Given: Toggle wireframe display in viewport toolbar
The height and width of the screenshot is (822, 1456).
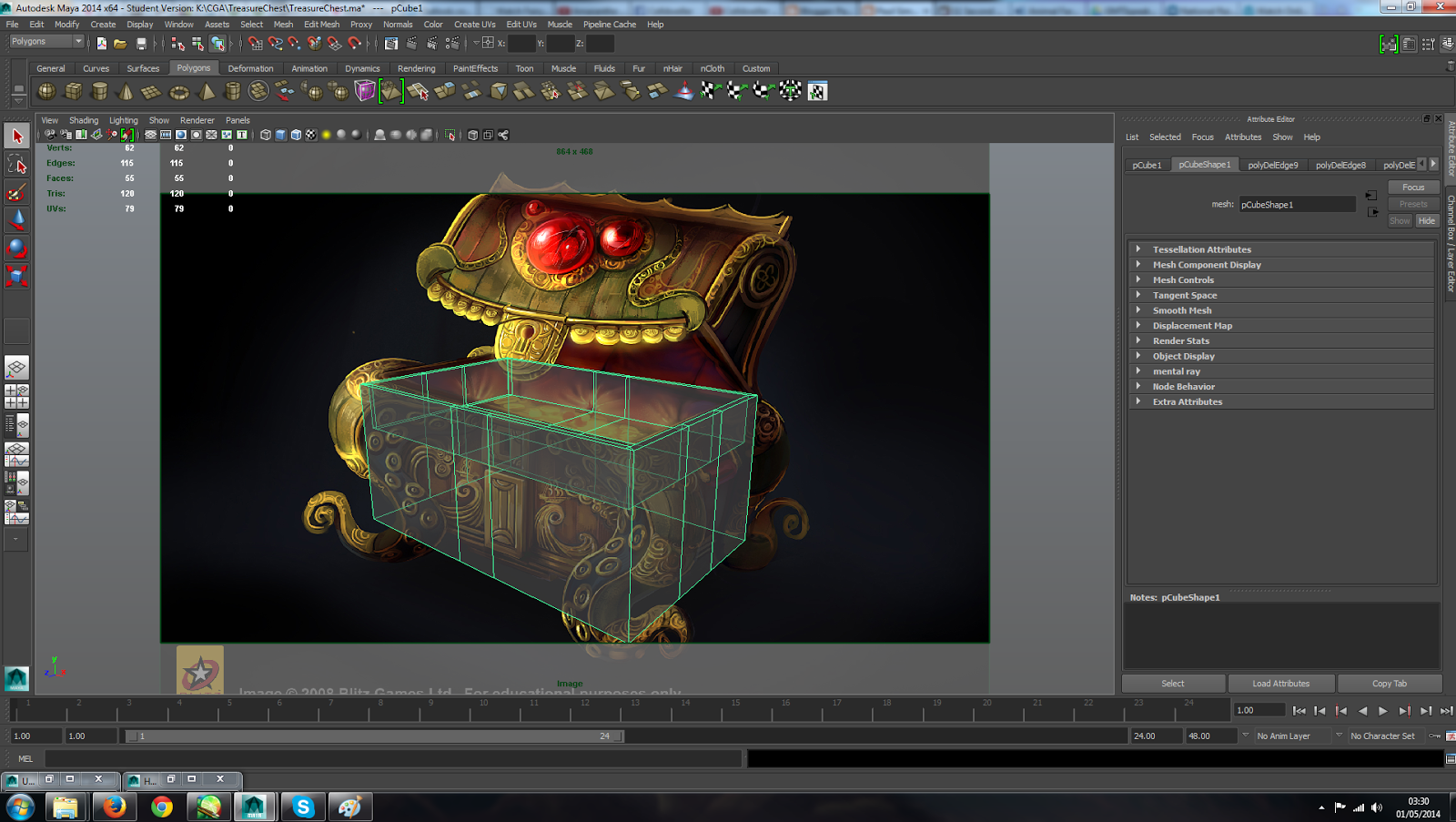Looking at the screenshot, I should (x=266, y=135).
